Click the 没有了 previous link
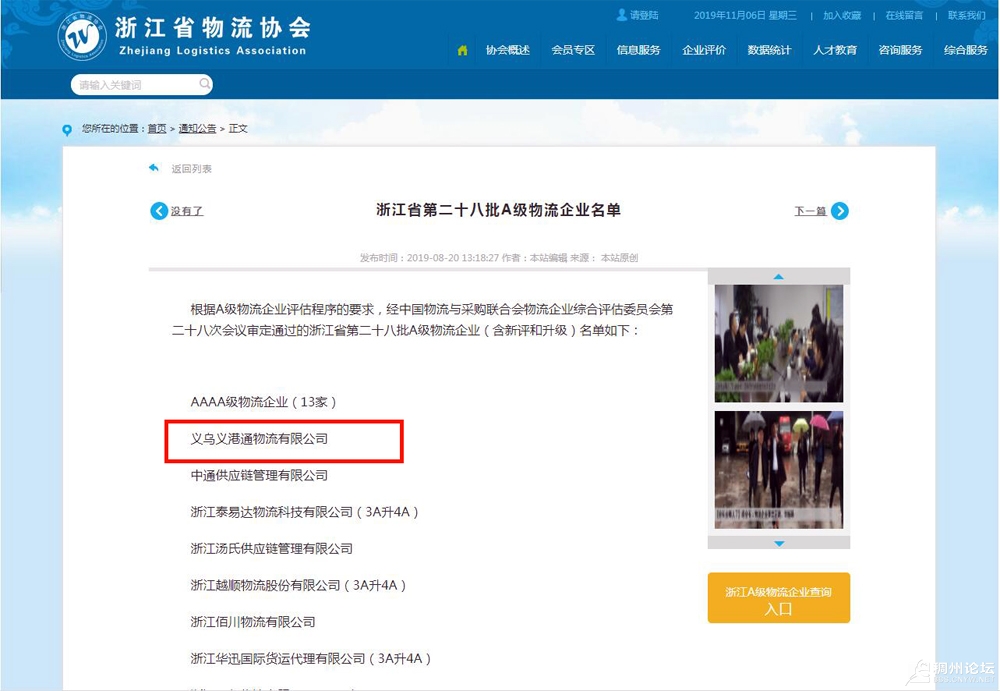Image resolution: width=1000 pixels, height=691 pixels. pos(187,211)
